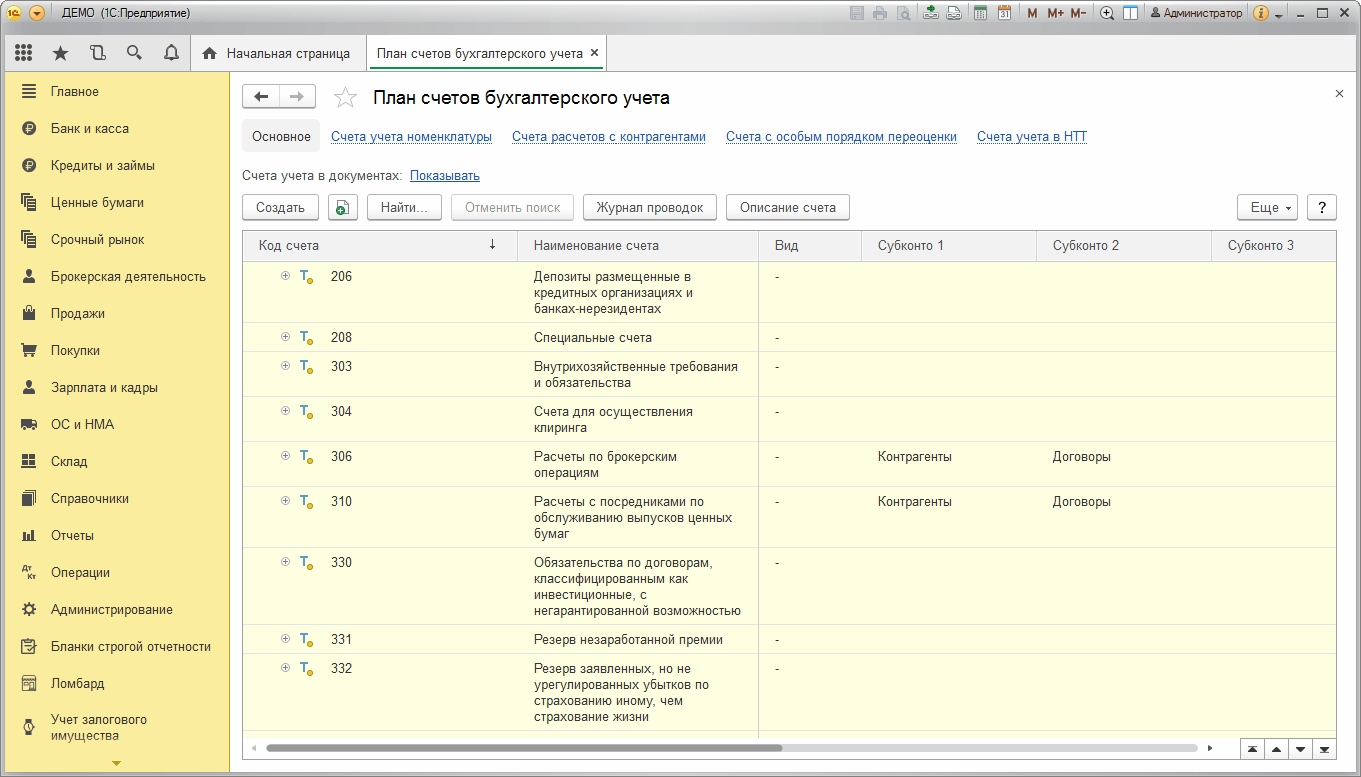
Task: Click the zoom scale magnifier icon
Action: [1107, 13]
